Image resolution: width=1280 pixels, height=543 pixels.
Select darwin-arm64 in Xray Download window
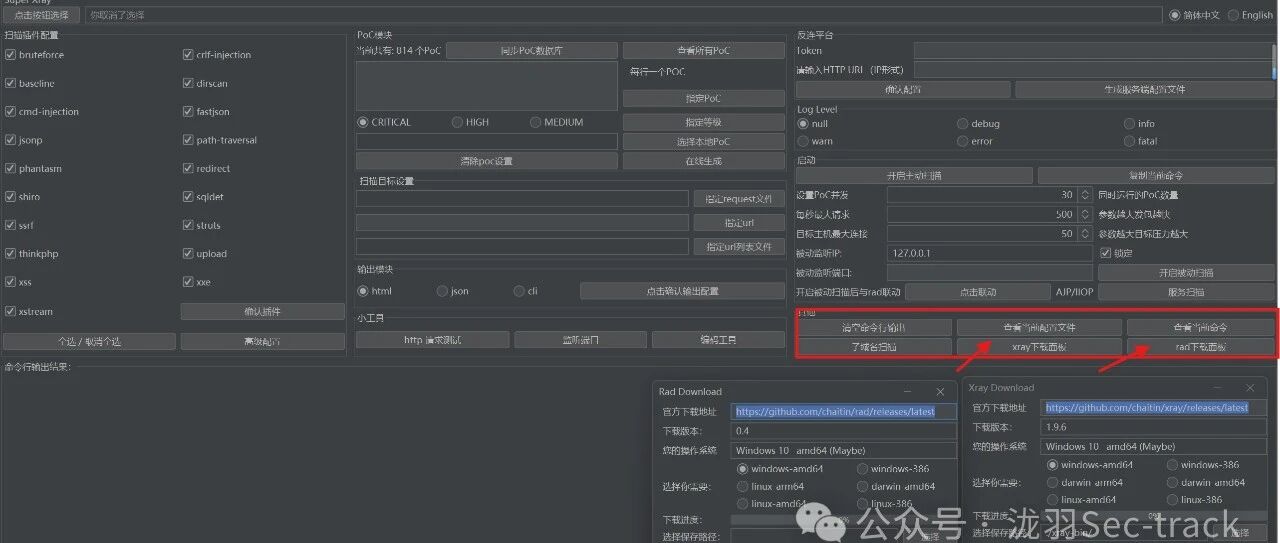[1052, 482]
